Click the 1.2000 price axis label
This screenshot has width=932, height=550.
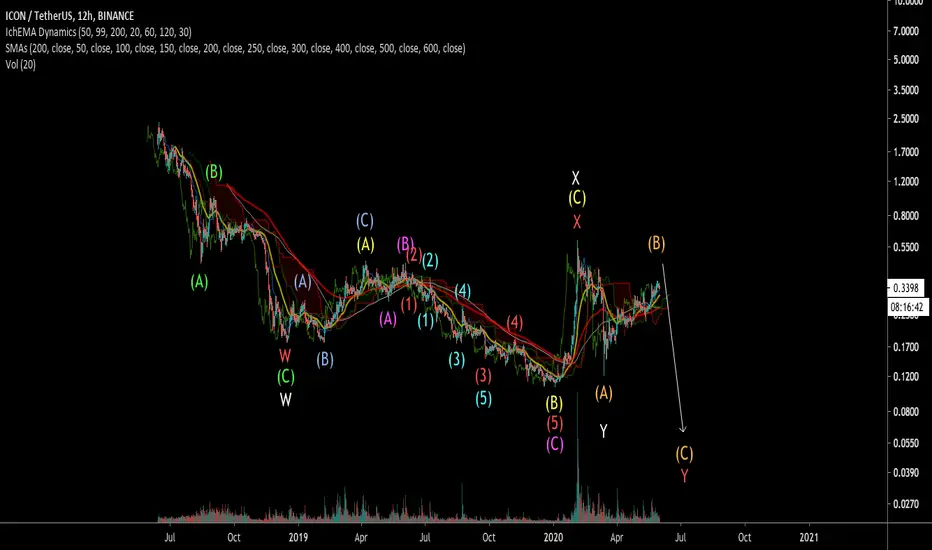coord(906,182)
